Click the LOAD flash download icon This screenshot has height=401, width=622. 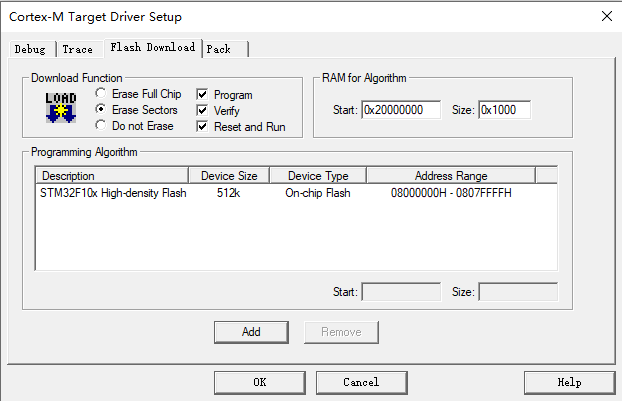pyautogui.click(x=61, y=108)
